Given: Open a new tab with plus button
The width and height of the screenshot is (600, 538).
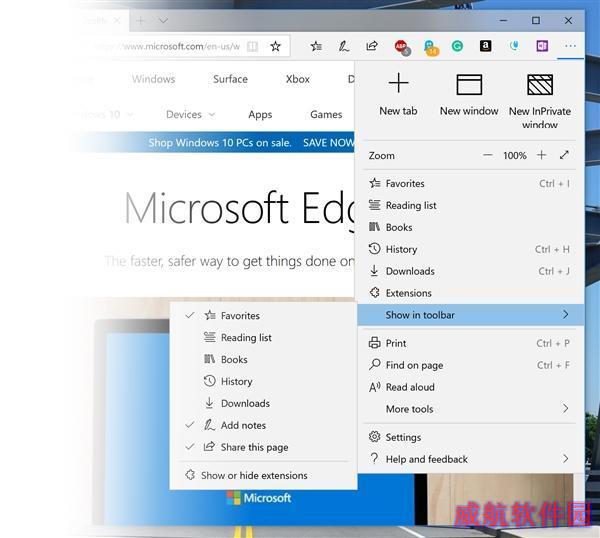Looking at the screenshot, I should point(140,21).
